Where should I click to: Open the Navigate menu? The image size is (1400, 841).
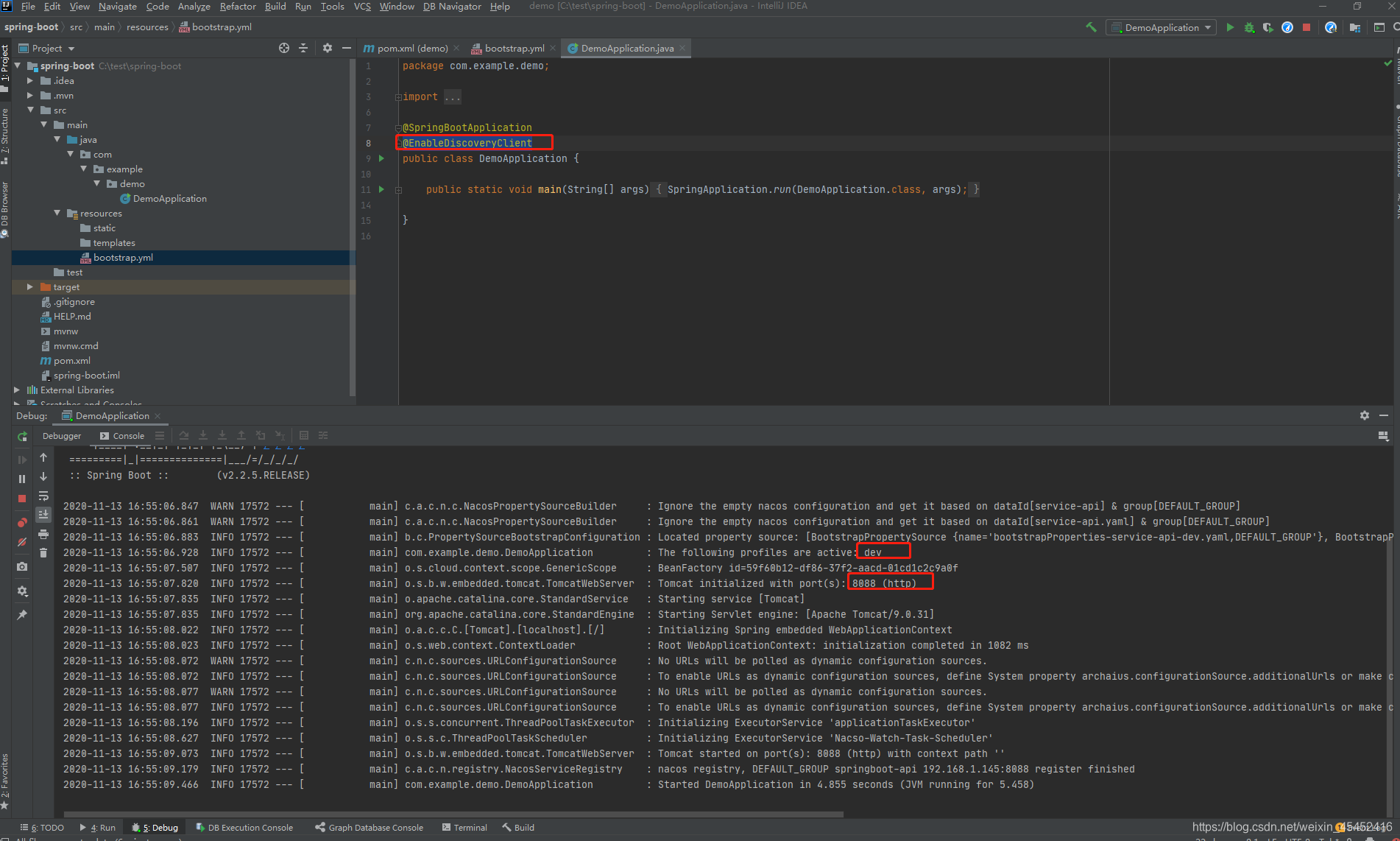(x=118, y=7)
